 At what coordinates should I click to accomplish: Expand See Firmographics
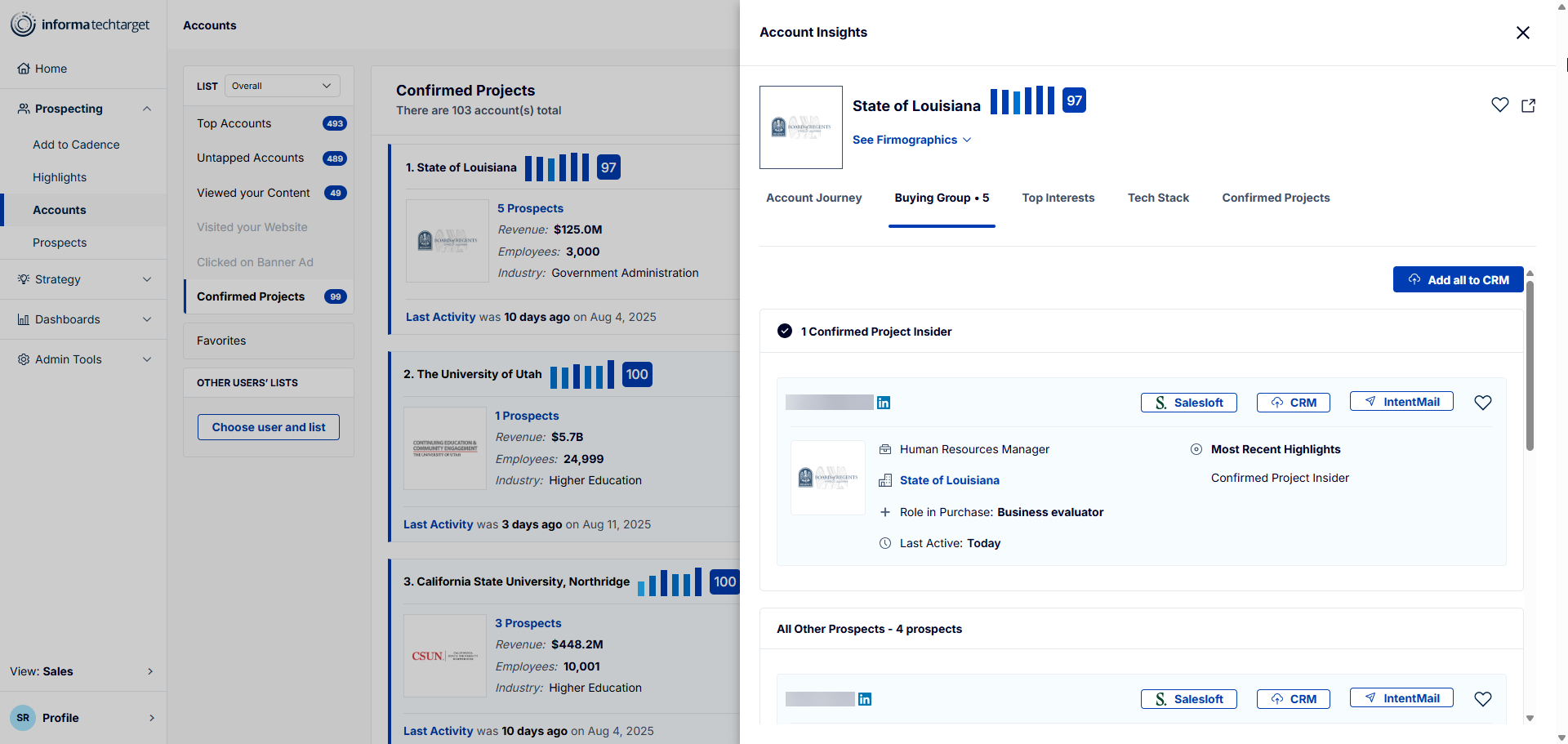point(911,140)
